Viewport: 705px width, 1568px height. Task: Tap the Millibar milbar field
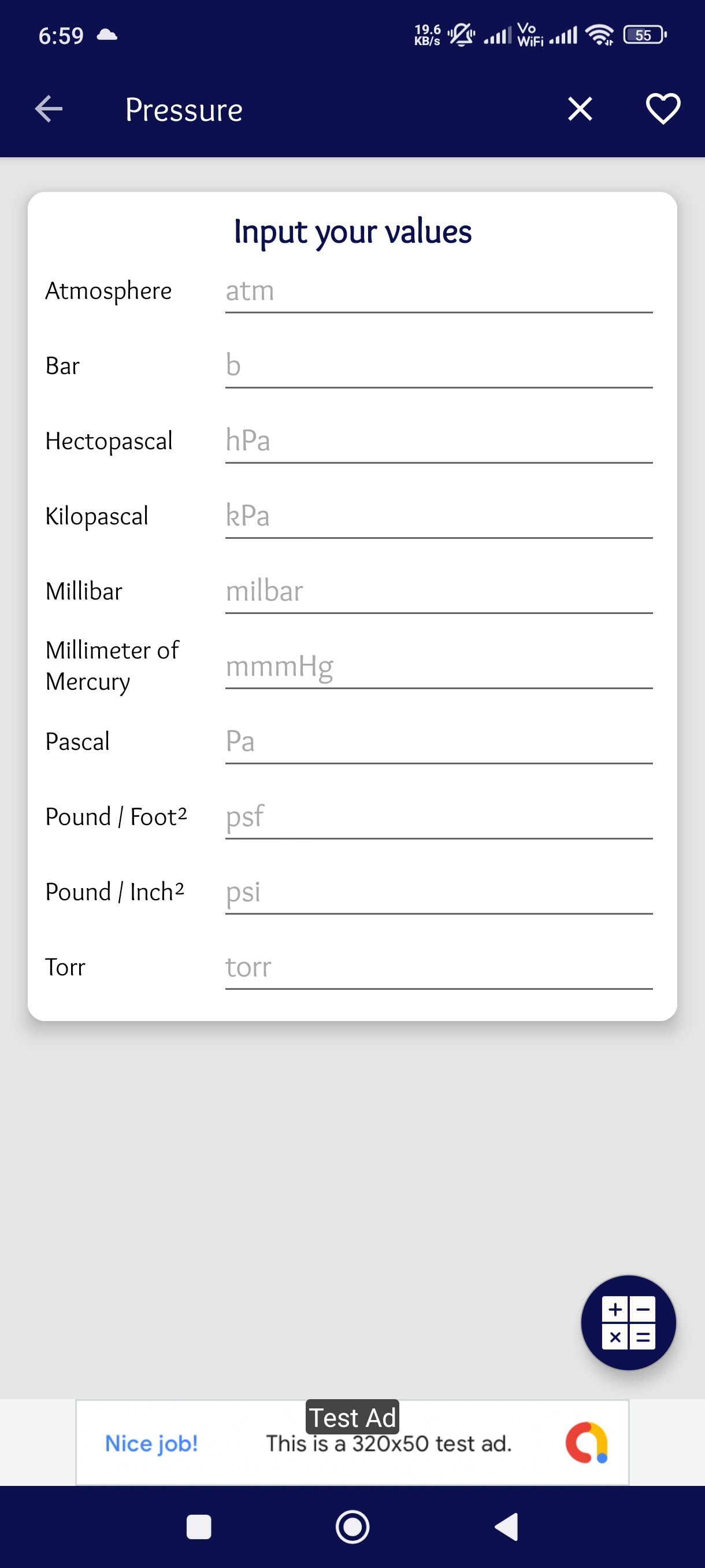click(438, 591)
